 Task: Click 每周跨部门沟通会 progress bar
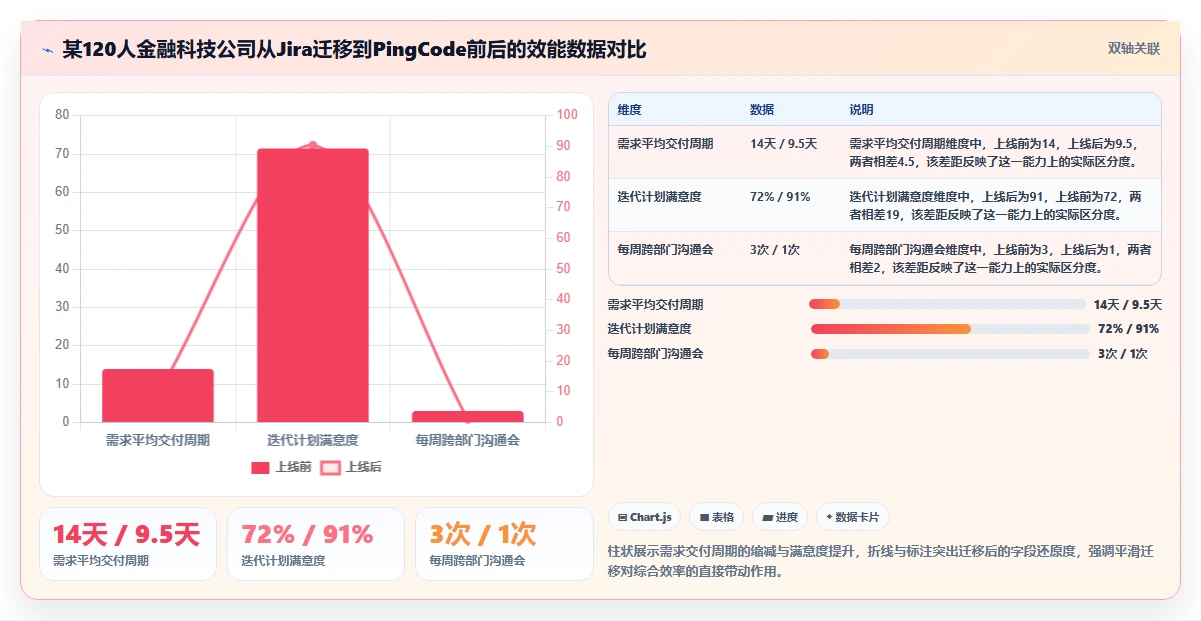(950, 353)
